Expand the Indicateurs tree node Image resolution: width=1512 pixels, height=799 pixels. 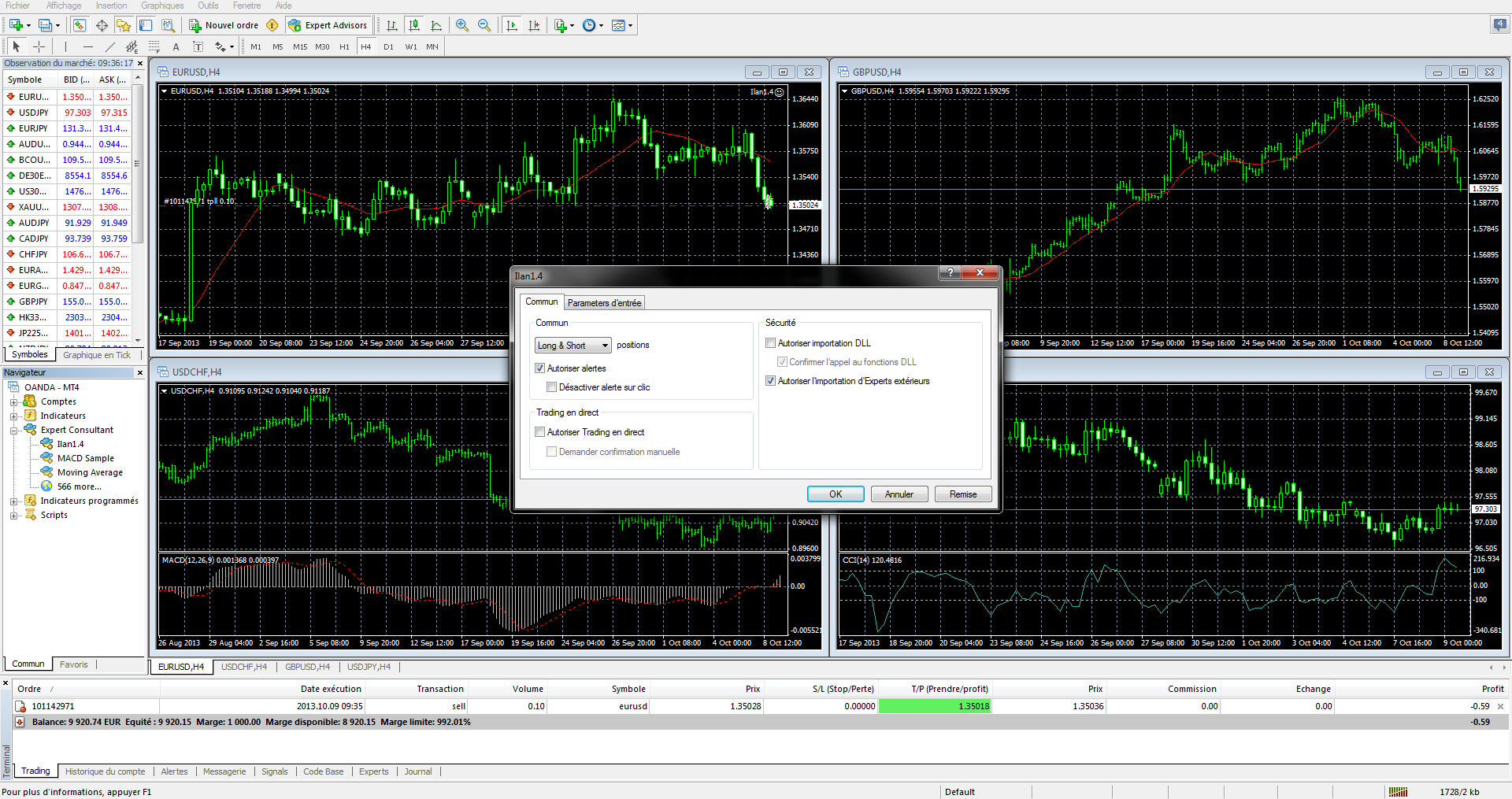click(x=13, y=416)
